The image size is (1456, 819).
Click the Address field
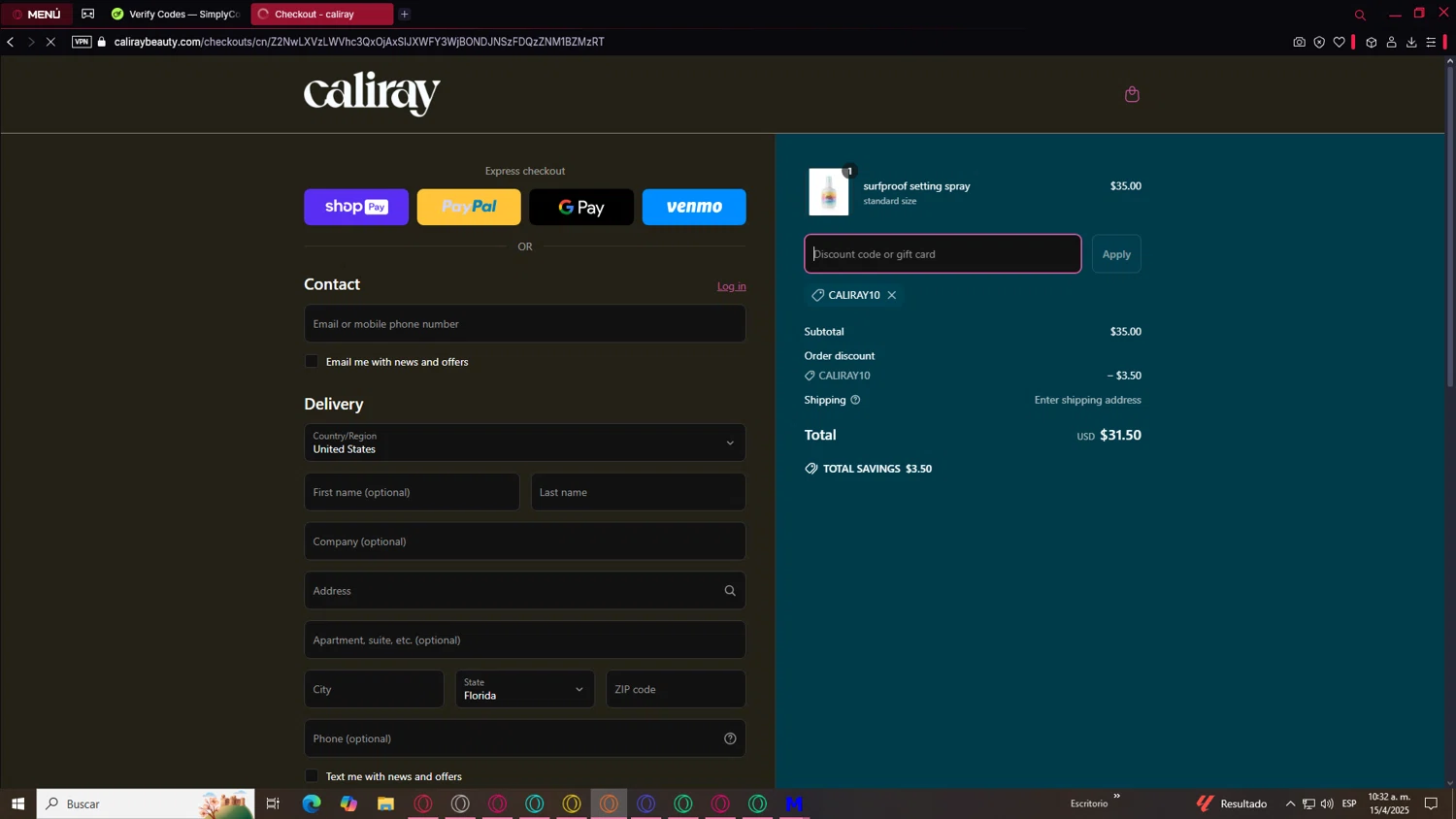pos(525,590)
